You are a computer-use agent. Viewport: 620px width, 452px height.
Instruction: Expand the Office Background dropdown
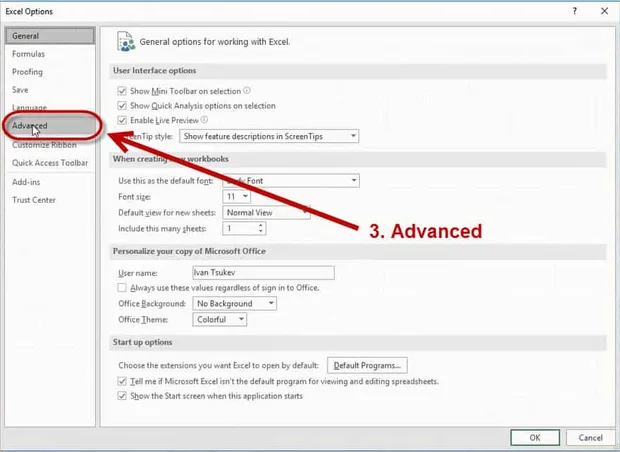click(x=234, y=304)
